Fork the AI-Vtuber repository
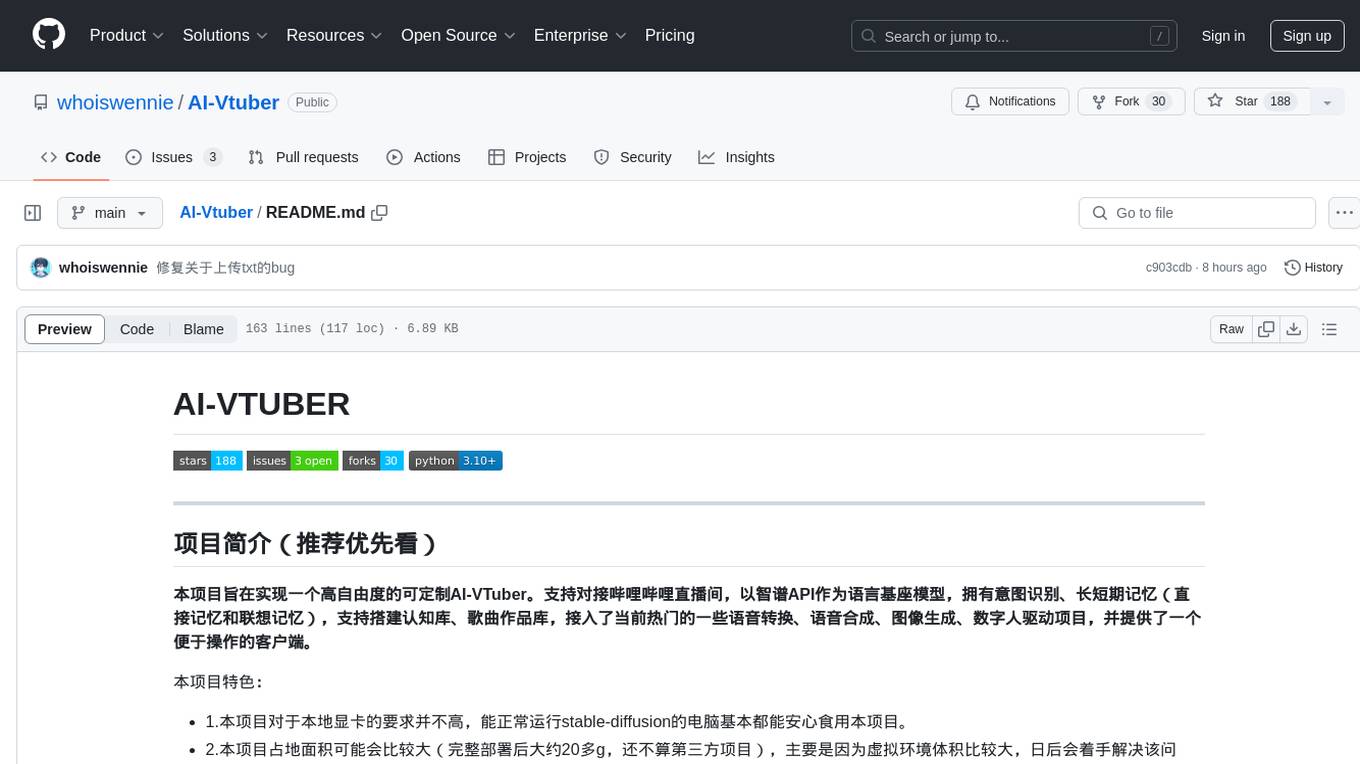 click(x=1131, y=102)
